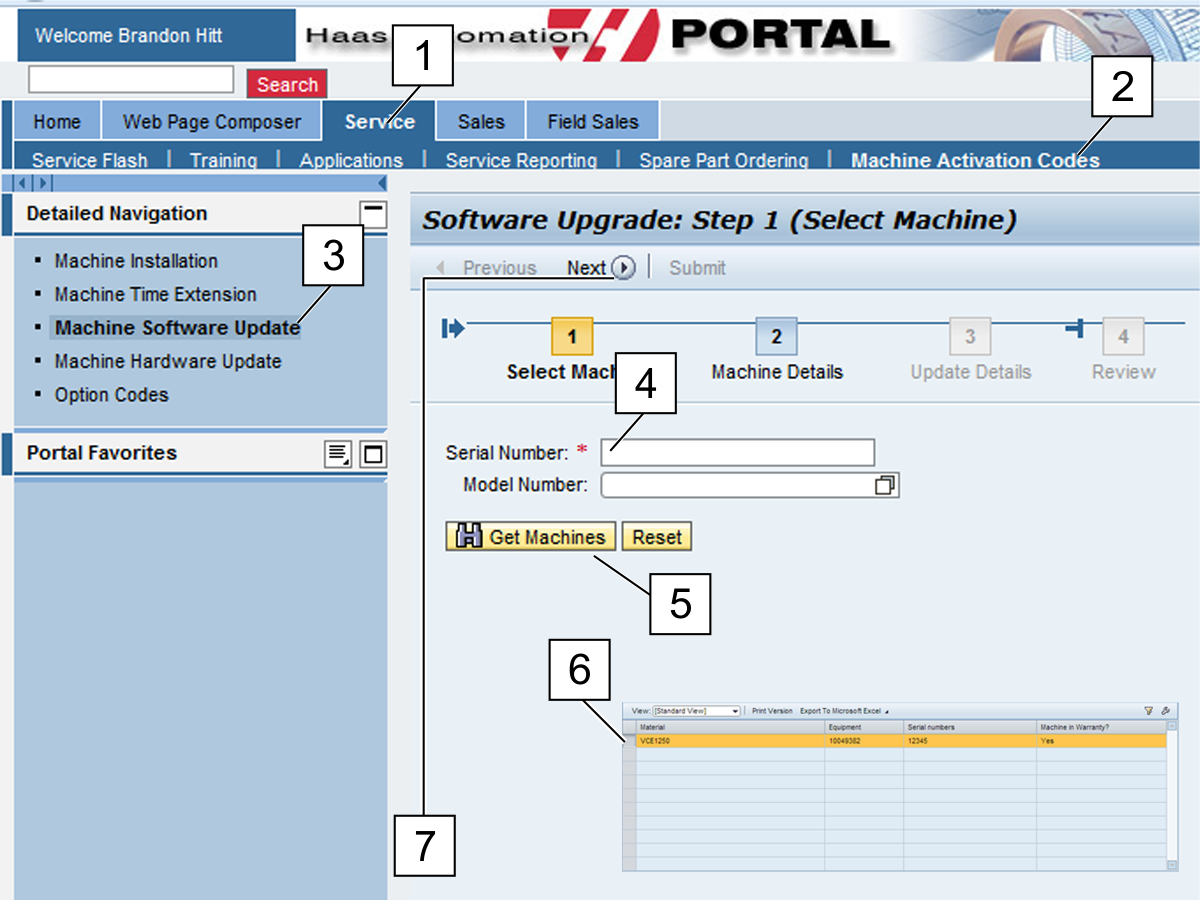Screen dimensions: 1200x900
Task: Focus the portal search text box
Action: pyautogui.click(x=131, y=79)
